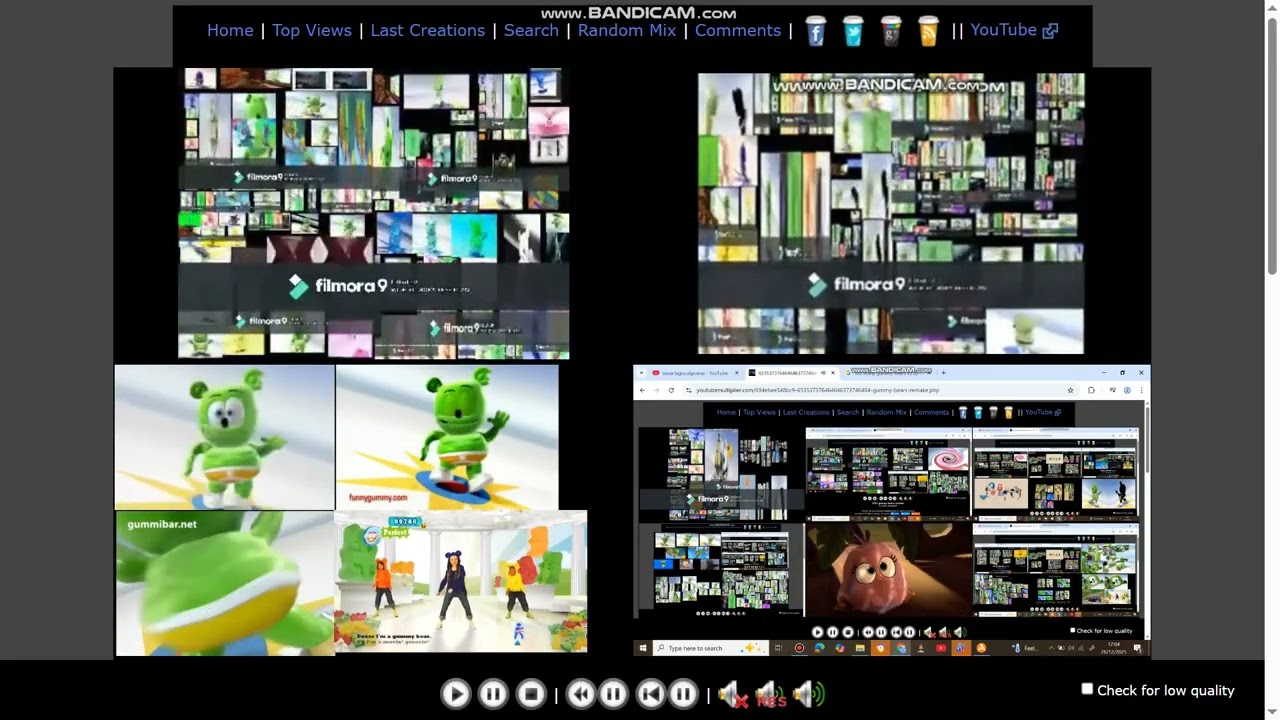Click the pause button between rewind and skip-to-start
The width and height of the screenshot is (1280, 720).
(x=613, y=694)
